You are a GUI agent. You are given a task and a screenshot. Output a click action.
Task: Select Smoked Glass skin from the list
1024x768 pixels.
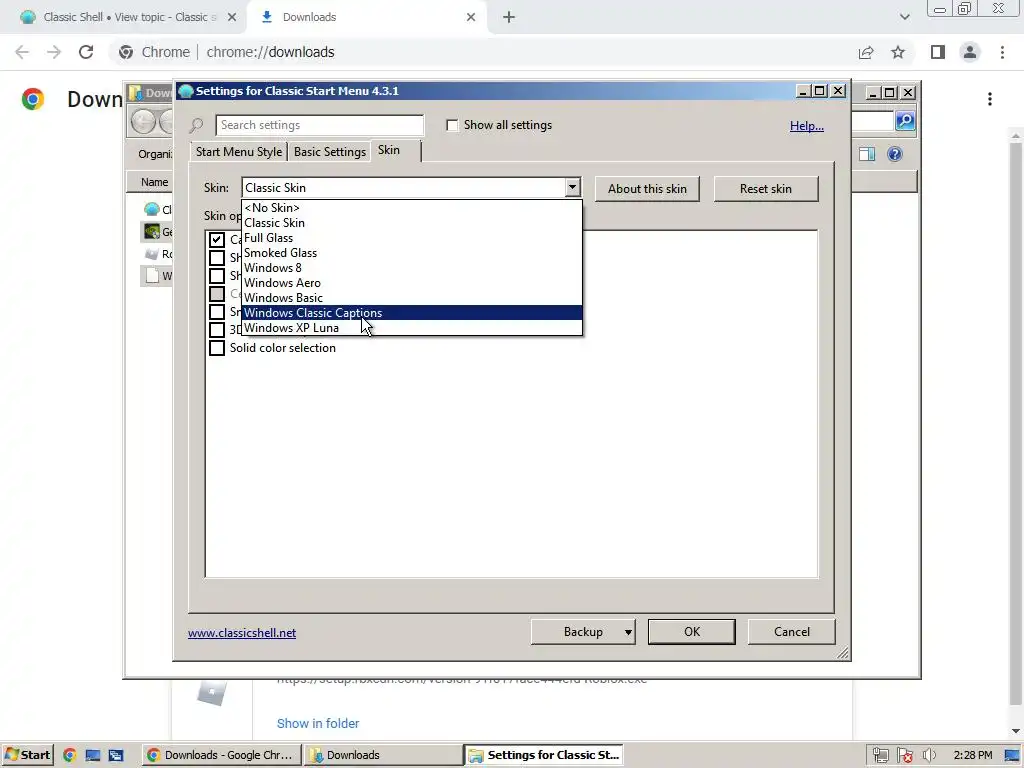(x=411, y=253)
